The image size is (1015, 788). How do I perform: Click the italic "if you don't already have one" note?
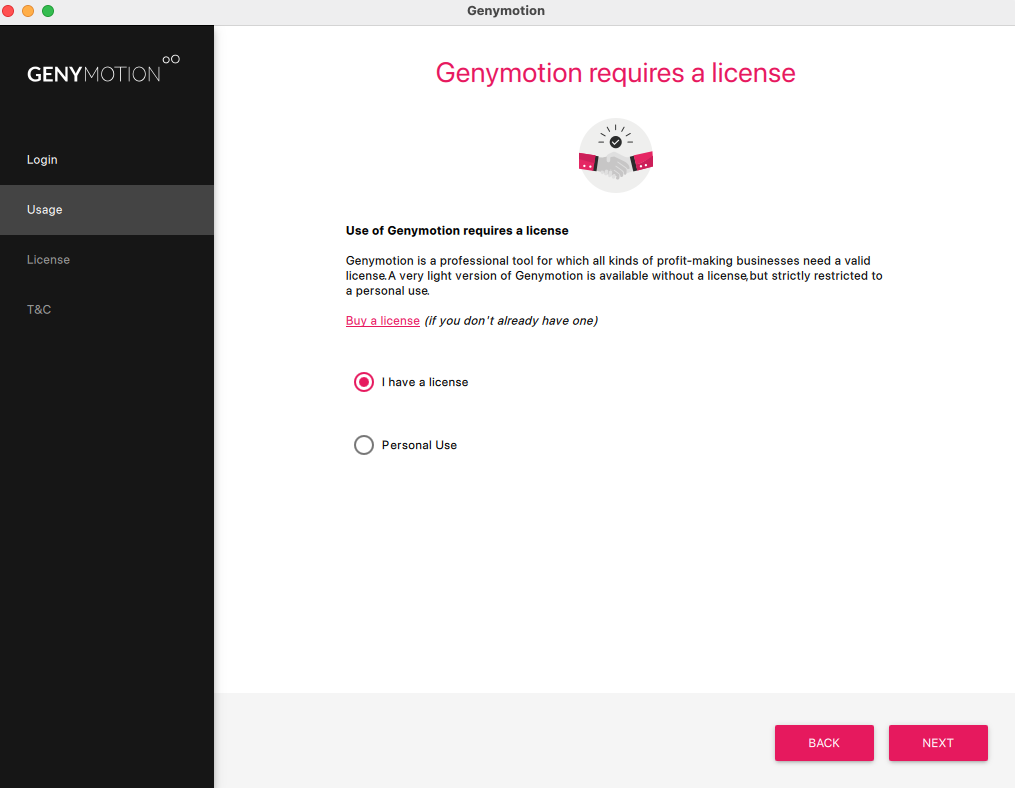511,321
